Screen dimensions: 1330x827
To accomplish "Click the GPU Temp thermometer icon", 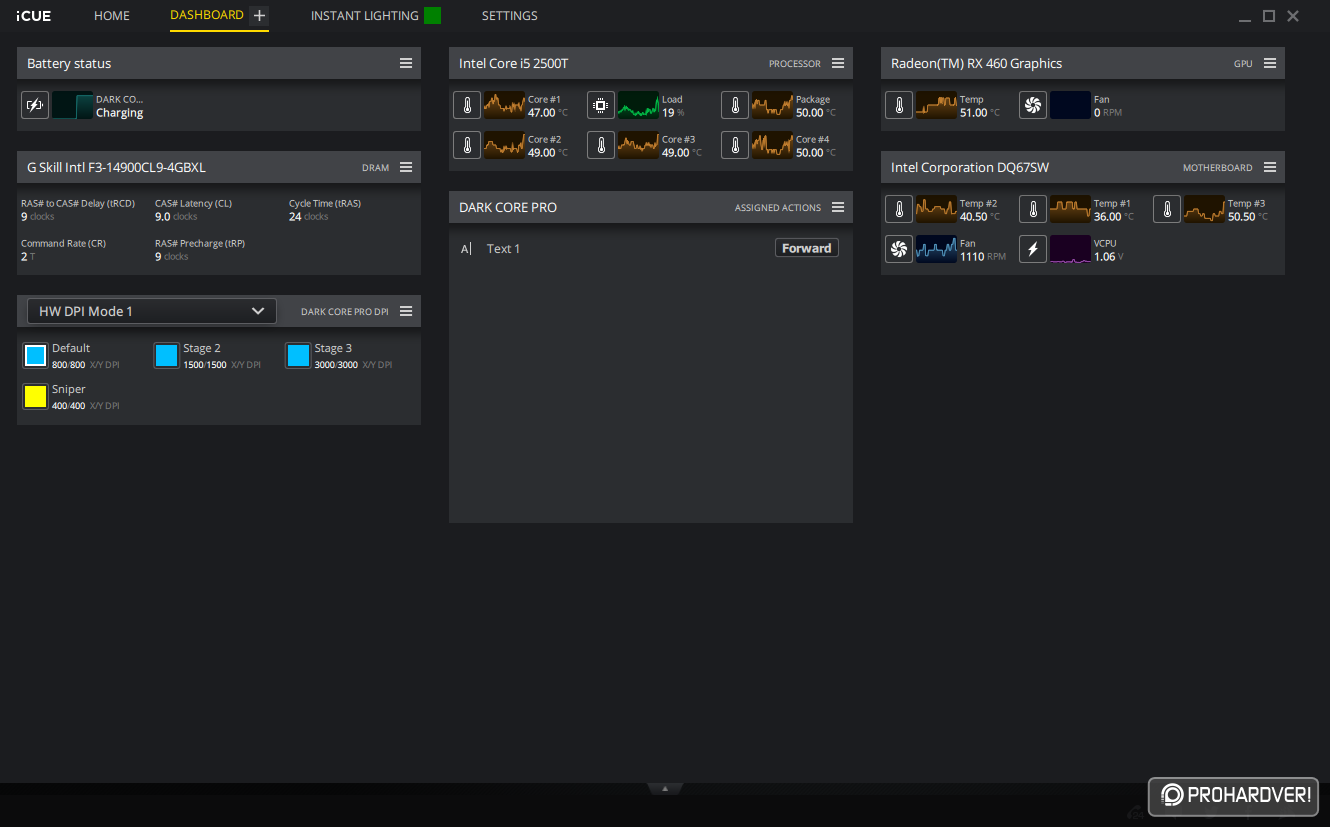I will coord(899,105).
